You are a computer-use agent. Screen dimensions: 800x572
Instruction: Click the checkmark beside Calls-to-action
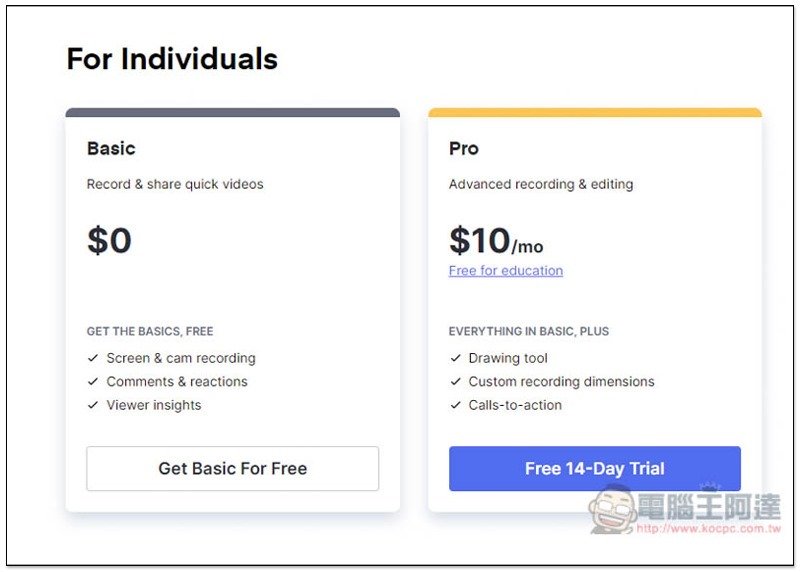pos(455,405)
